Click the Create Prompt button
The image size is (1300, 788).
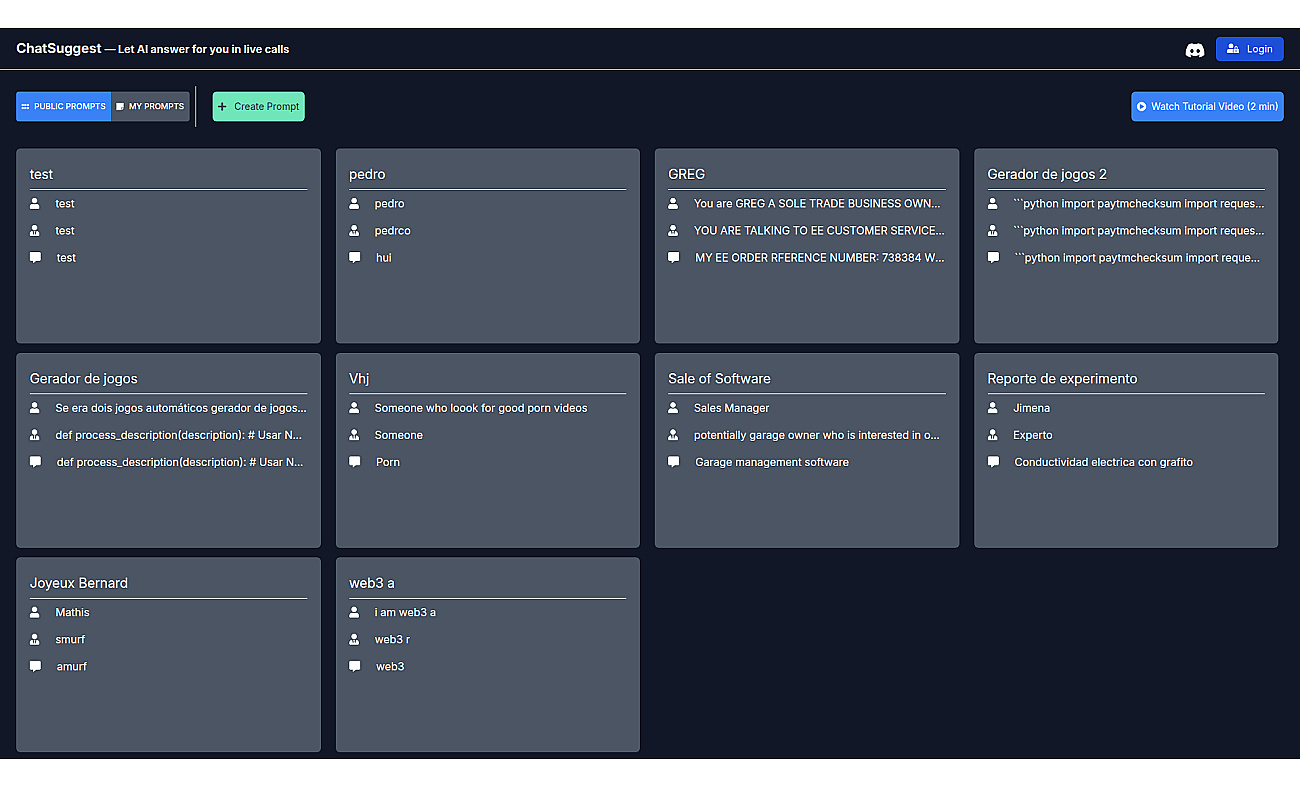click(x=258, y=106)
